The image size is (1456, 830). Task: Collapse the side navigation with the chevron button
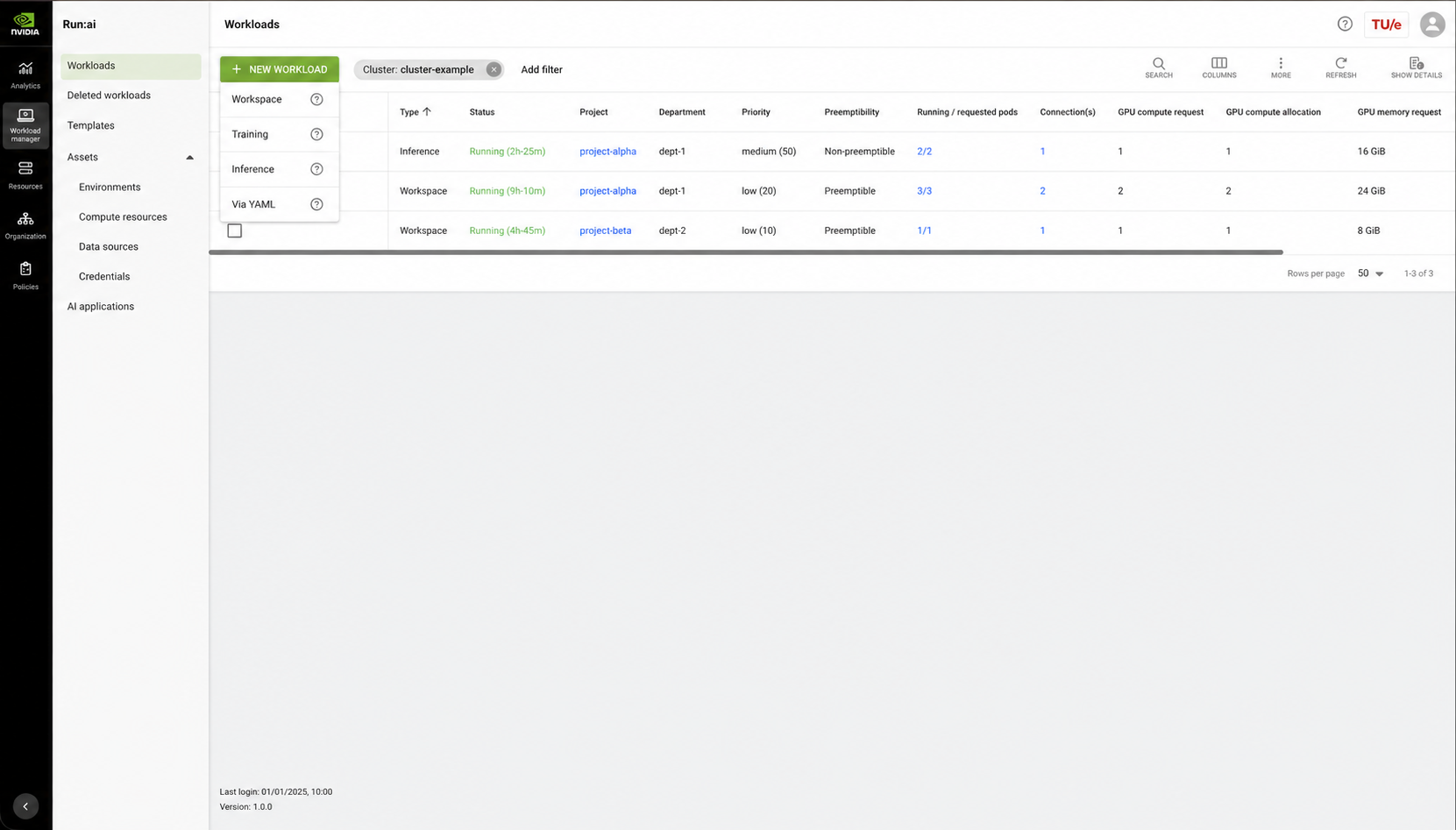point(25,806)
